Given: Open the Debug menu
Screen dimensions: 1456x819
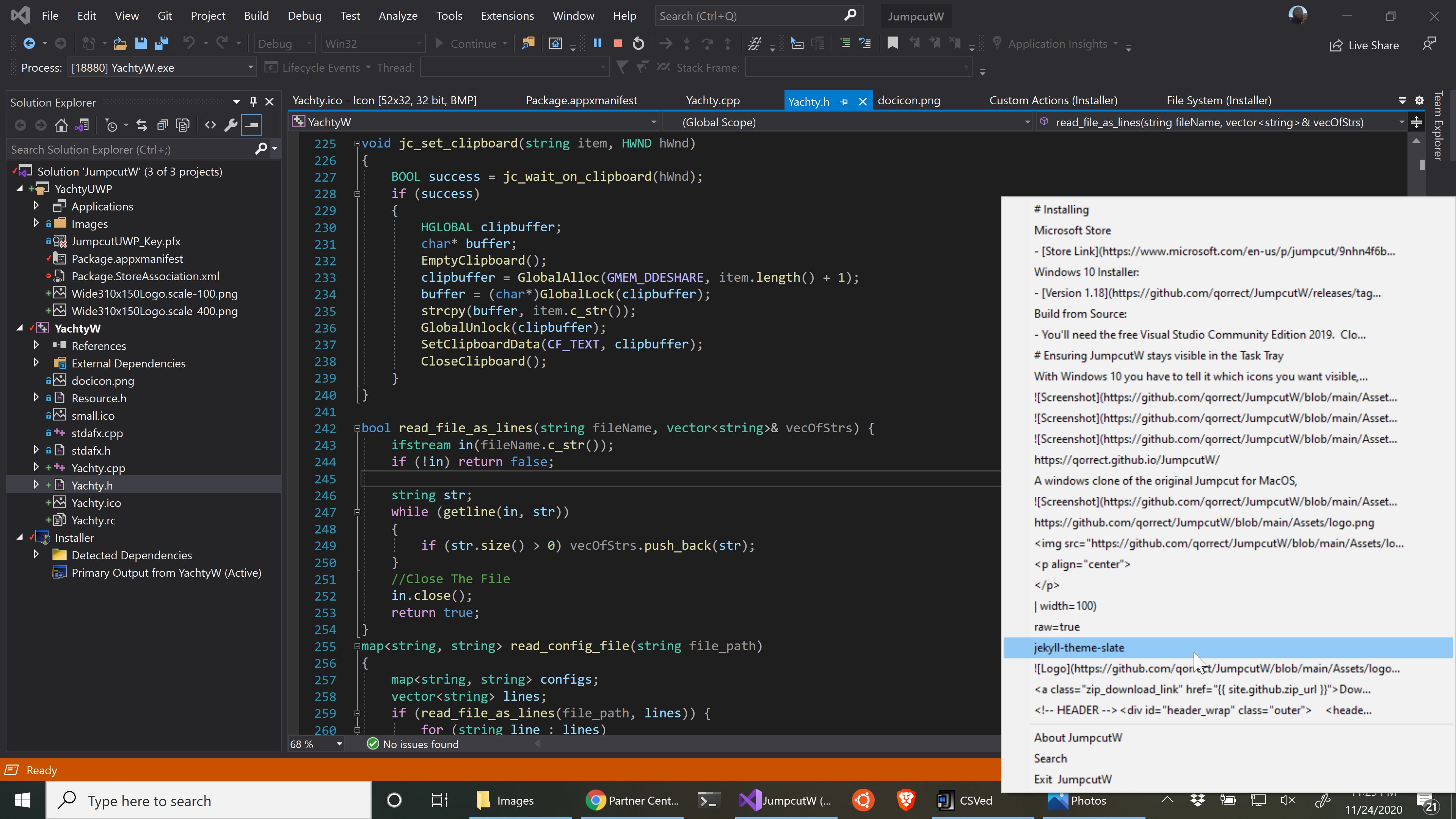Looking at the screenshot, I should click(304, 16).
